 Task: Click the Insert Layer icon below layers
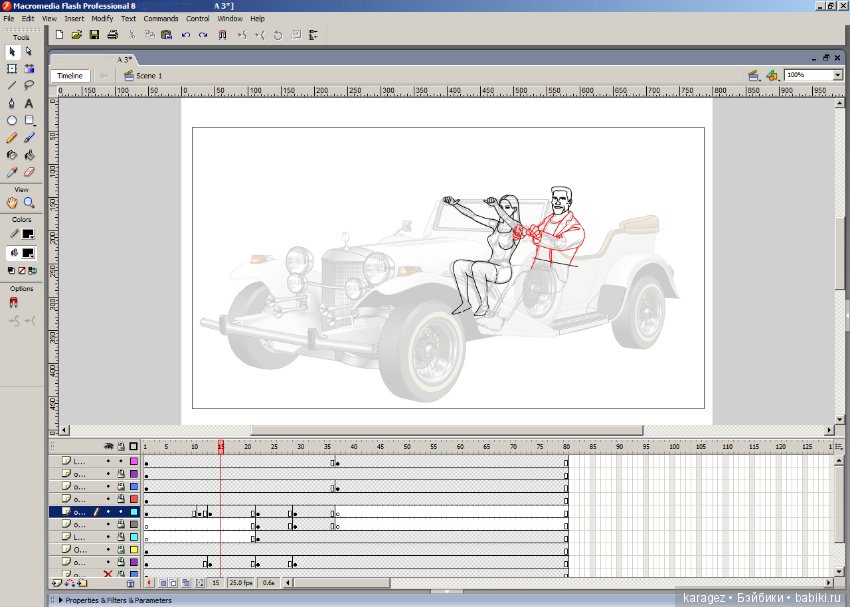(x=56, y=582)
